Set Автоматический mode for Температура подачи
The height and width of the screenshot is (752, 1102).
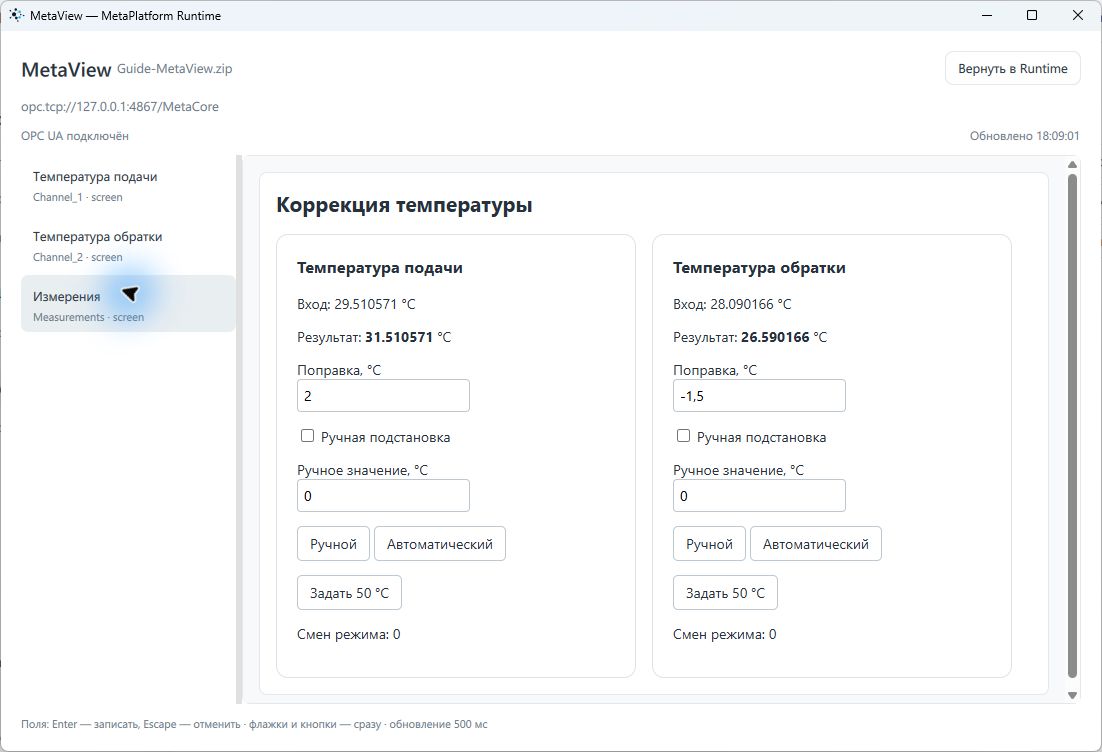tap(440, 544)
